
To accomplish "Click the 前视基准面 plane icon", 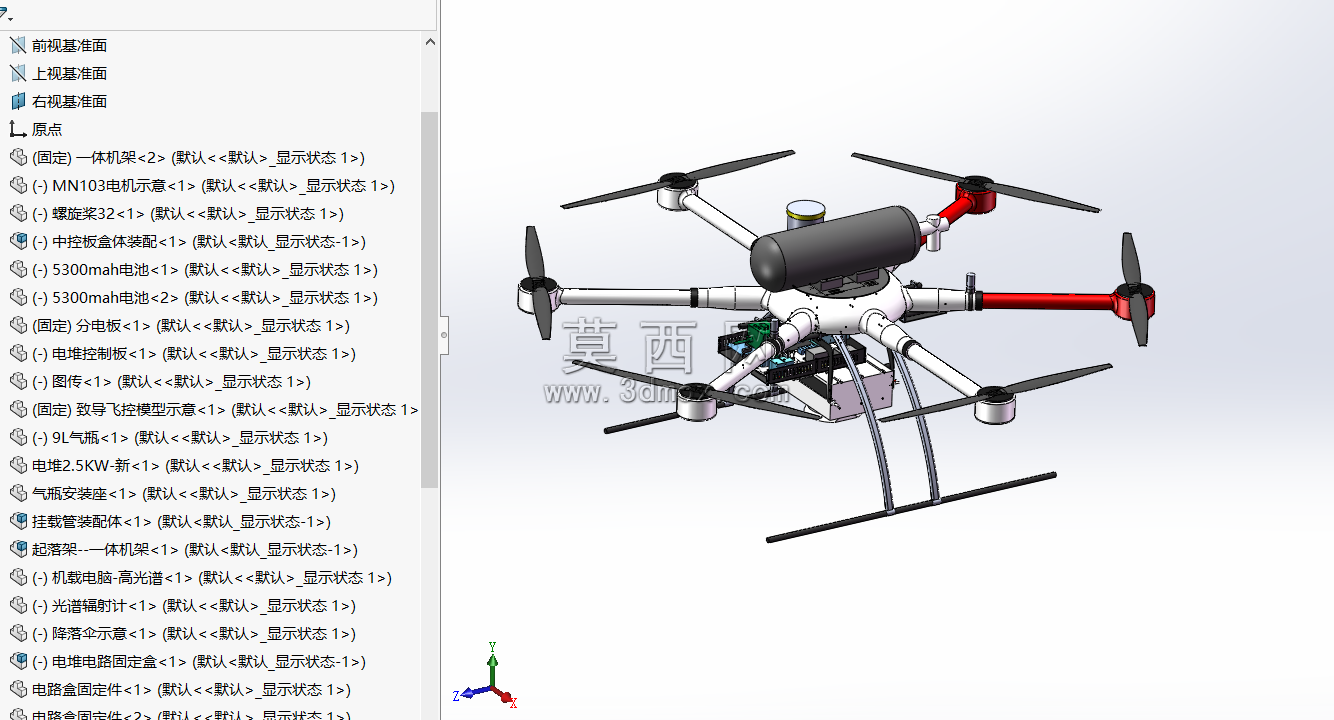I will (17, 45).
